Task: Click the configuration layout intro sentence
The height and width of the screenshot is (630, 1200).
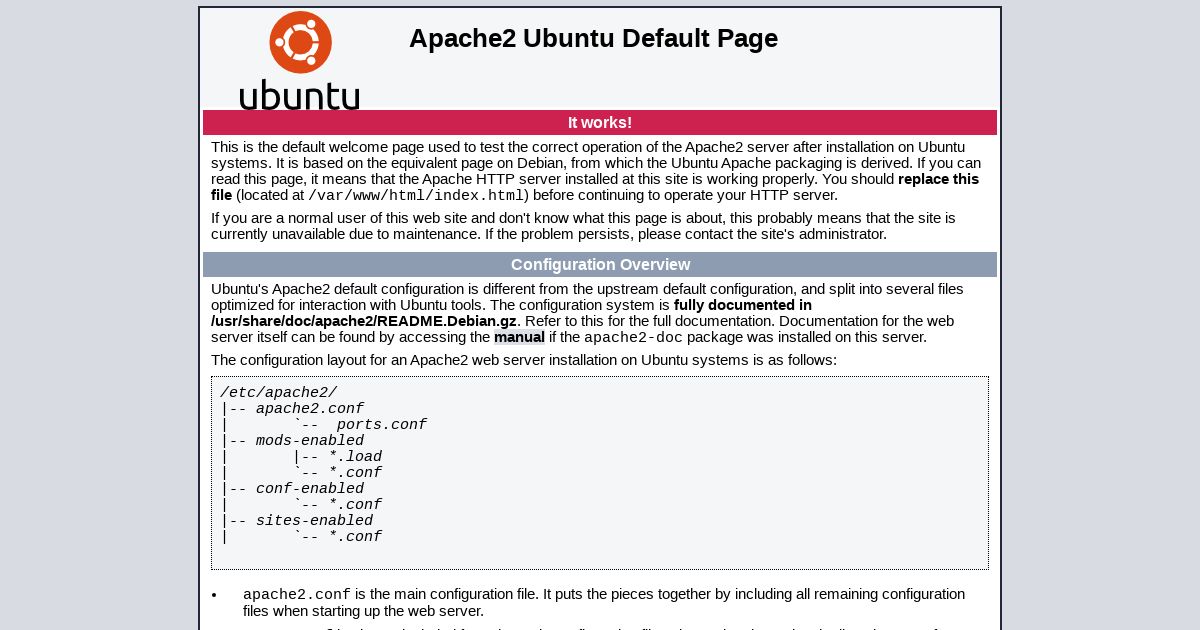Action: 524,360
